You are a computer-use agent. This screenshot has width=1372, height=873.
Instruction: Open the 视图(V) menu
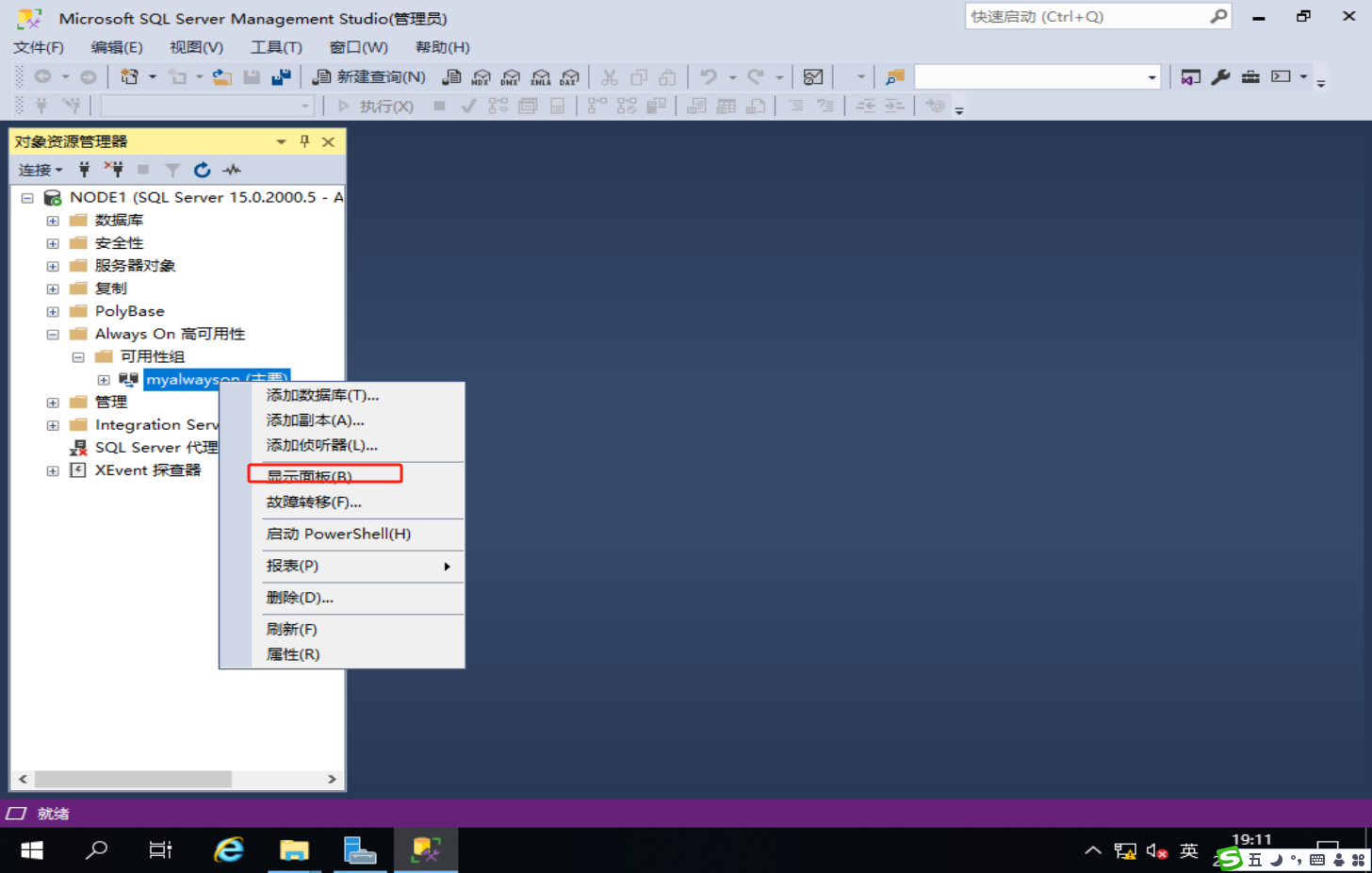point(196,47)
